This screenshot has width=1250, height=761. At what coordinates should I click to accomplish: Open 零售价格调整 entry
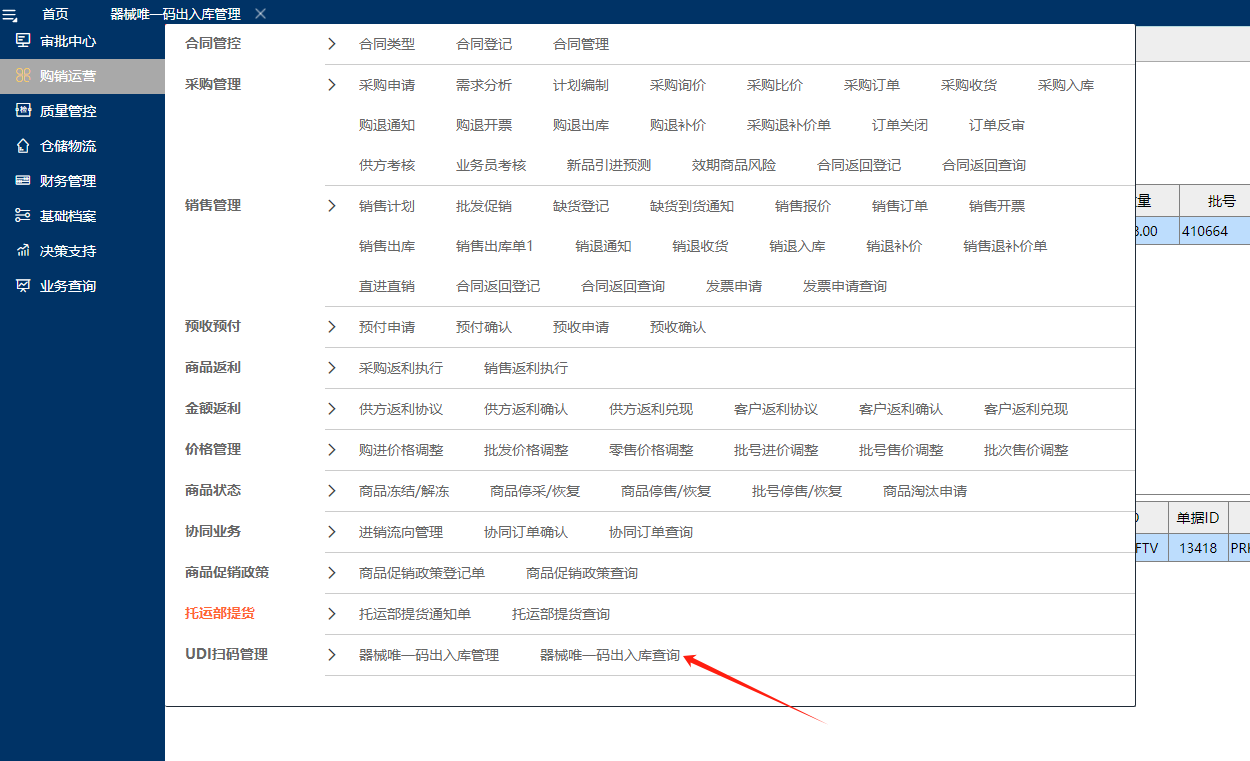pos(651,450)
